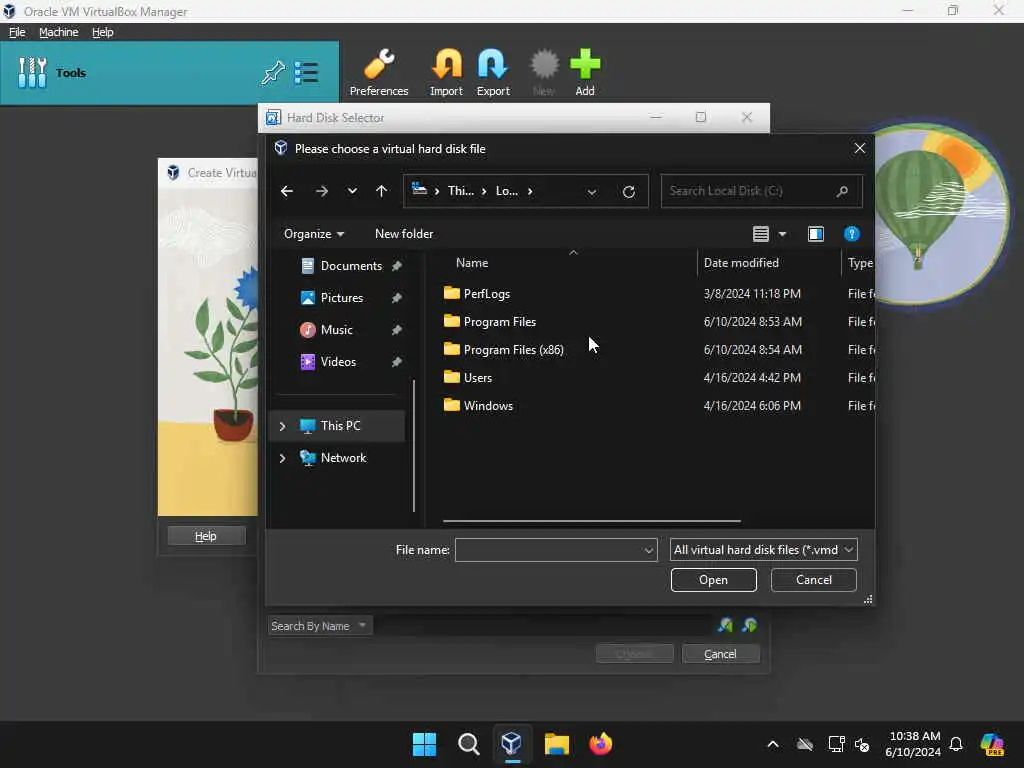
Task: Open File Explorer from taskbar
Action: [x=556, y=744]
